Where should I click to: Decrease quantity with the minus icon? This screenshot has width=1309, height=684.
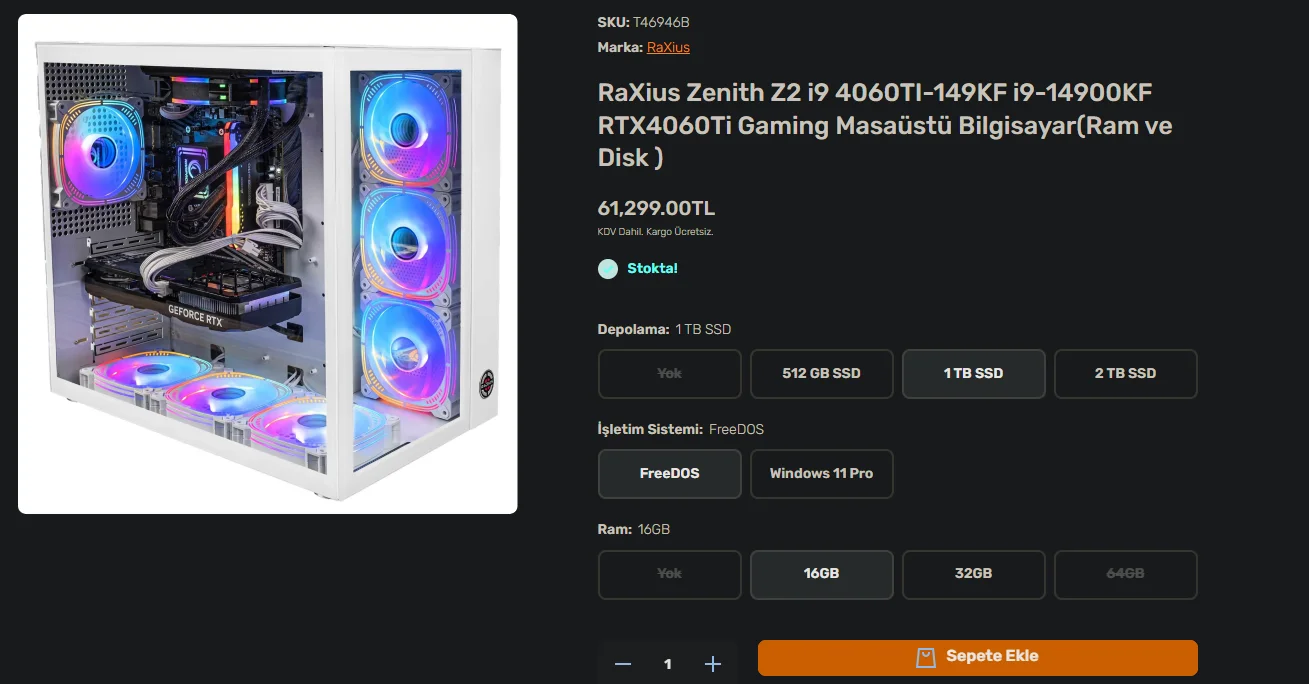tap(623, 664)
